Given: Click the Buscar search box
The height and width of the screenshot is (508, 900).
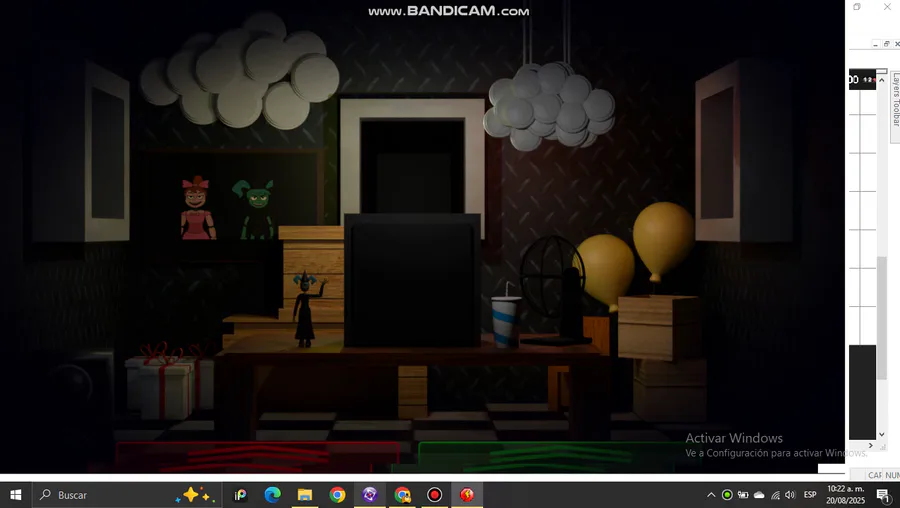Looking at the screenshot, I should [x=126, y=495].
